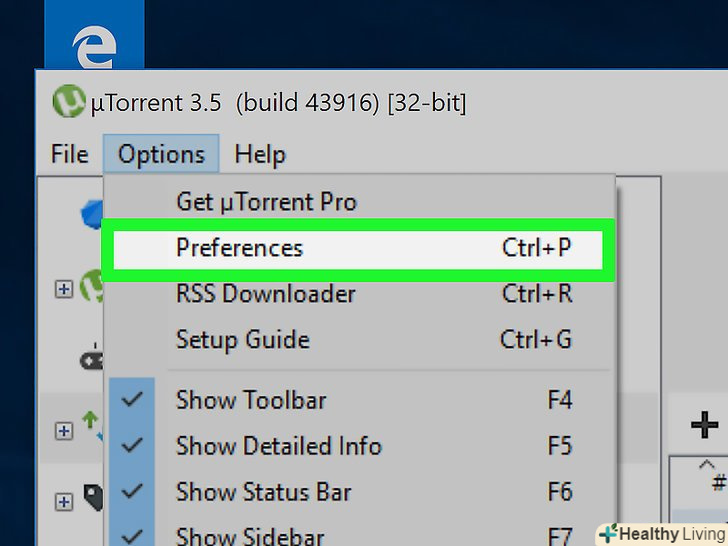Click the game controller sidebar icon
This screenshot has width=728, height=546.
[x=92, y=359]
